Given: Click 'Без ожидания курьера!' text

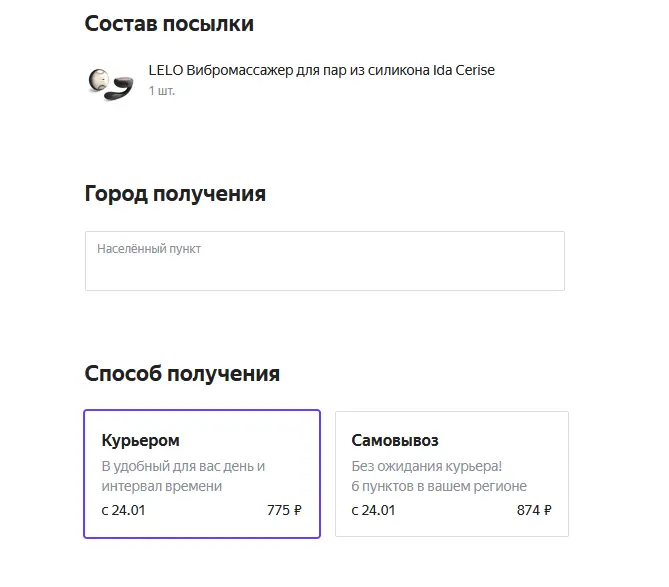Looking at the screenshot, I should [427, 466].
